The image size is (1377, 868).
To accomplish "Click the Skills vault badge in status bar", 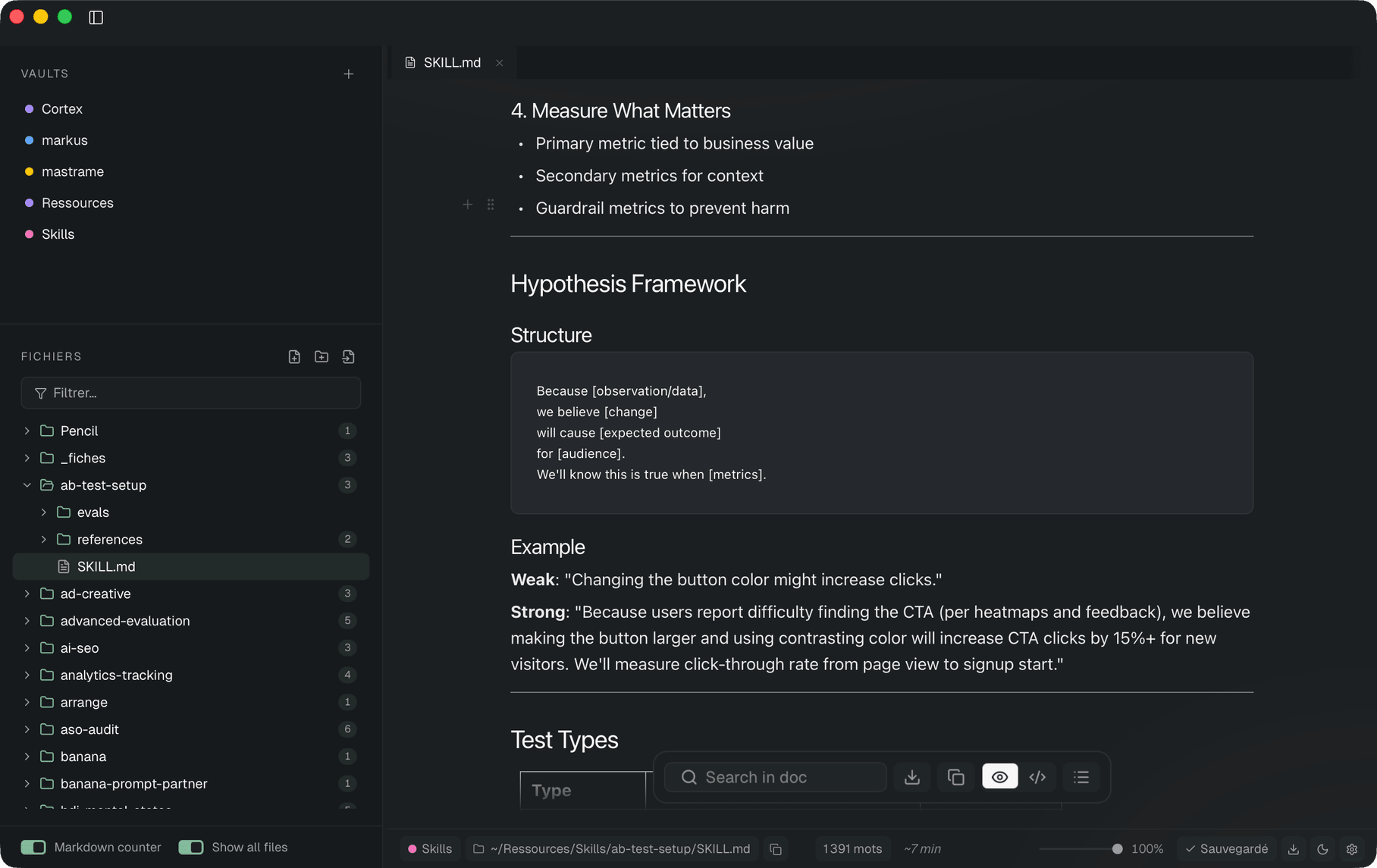I will [430, 849].
